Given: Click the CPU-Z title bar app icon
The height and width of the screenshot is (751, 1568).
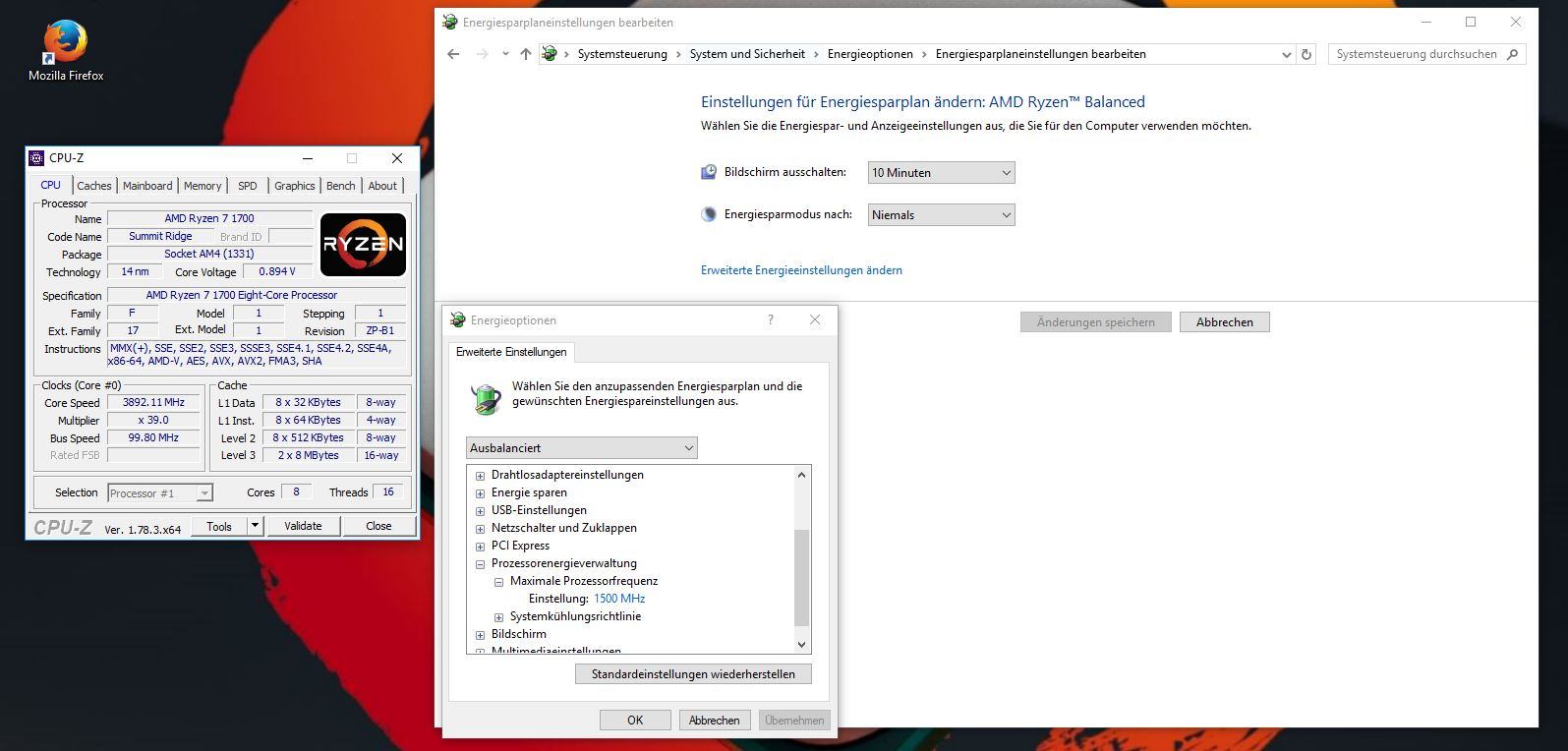Looking at the screenshot, I should (36, 158).
